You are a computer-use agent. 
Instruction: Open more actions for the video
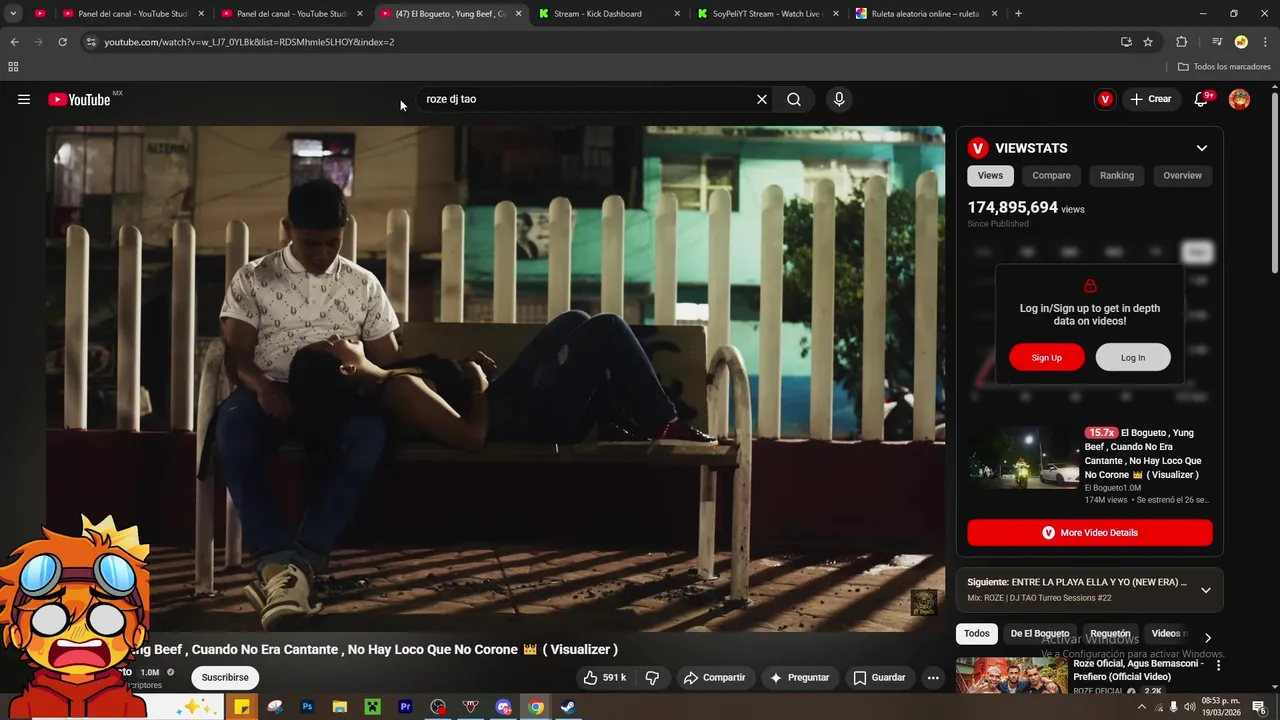coord(933,677)
